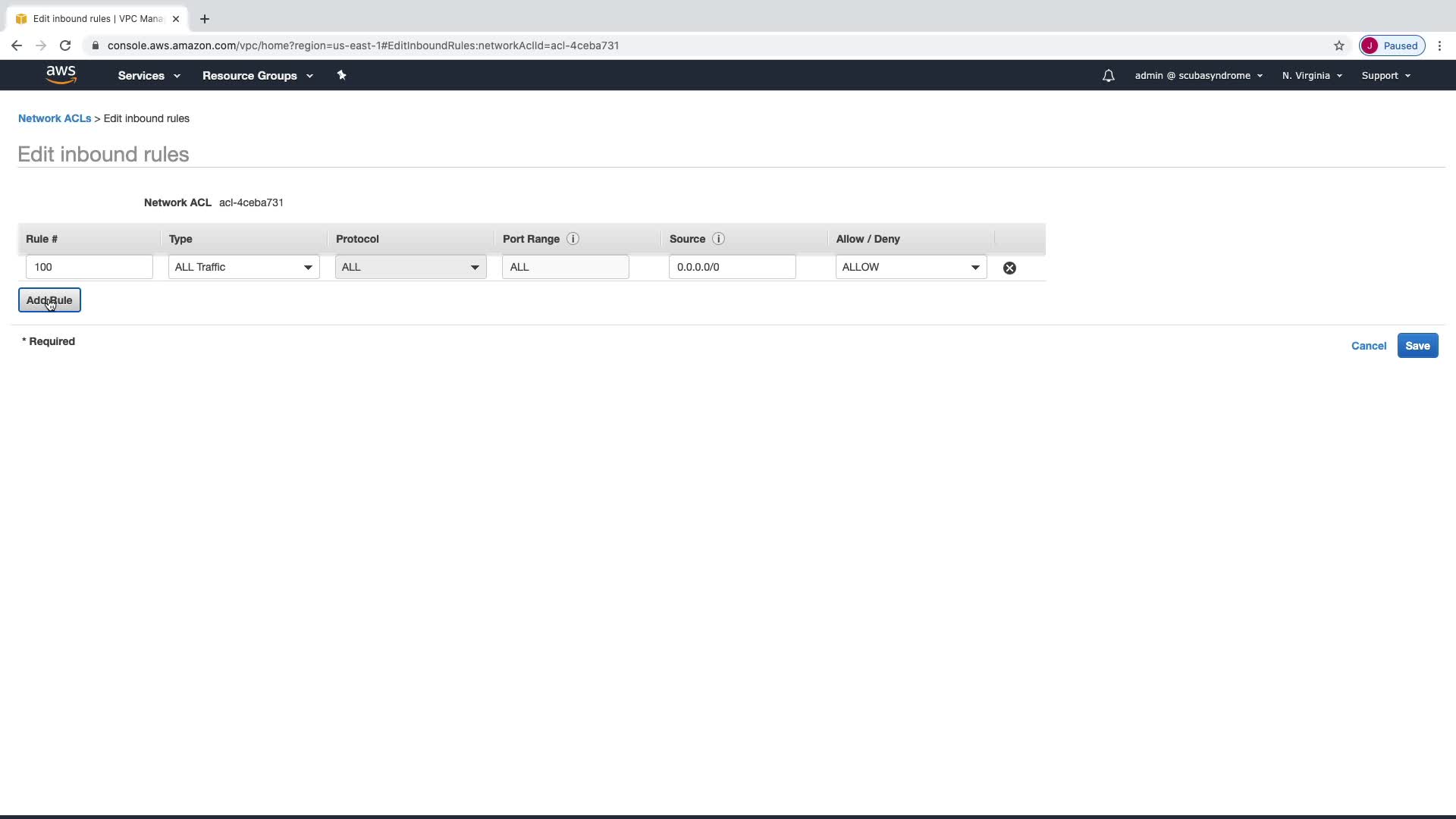Expand the Type dropdown showing ALL Traffic
The width and height of the screenshot is (1456, 819).
coord(243,267)
